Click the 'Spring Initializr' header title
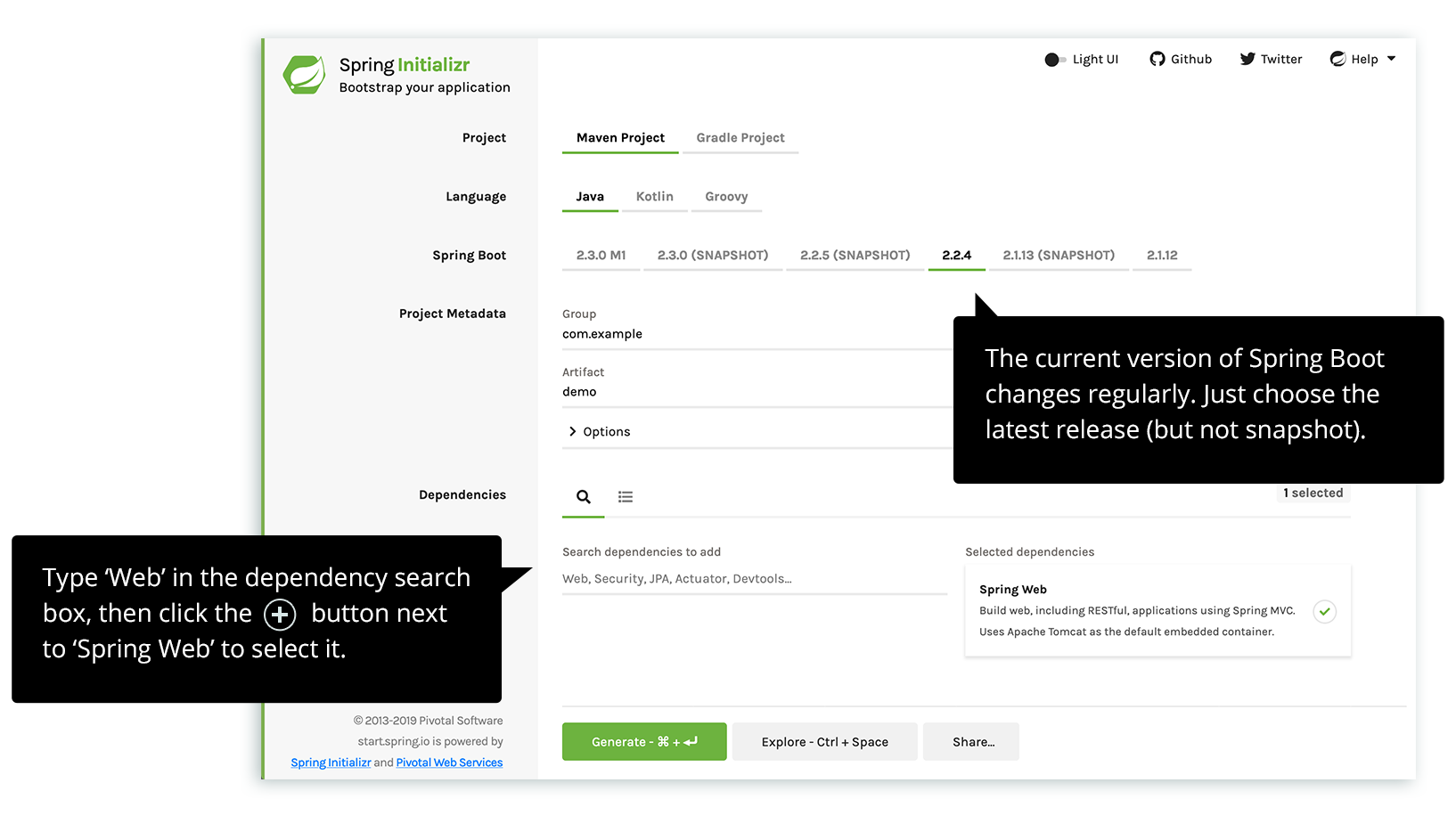 click(x=405, y=65)
